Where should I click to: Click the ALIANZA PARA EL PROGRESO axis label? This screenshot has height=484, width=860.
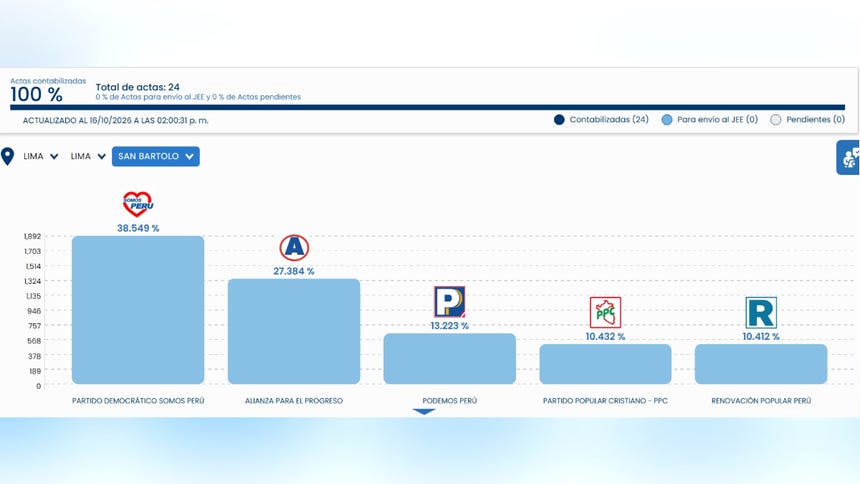click(294, 401)
